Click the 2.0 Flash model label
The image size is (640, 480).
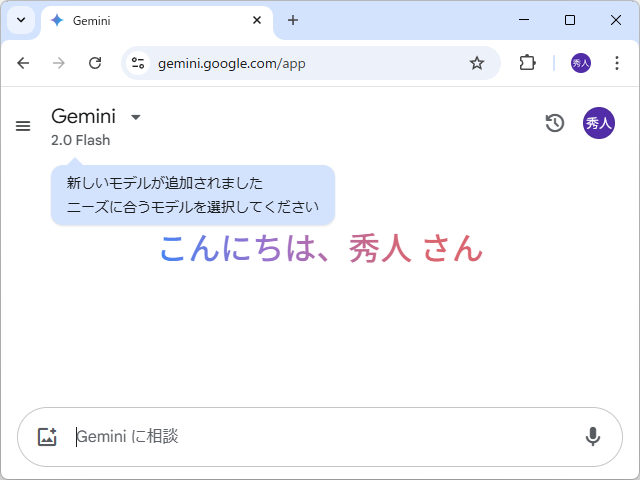[x=80, y=140]
